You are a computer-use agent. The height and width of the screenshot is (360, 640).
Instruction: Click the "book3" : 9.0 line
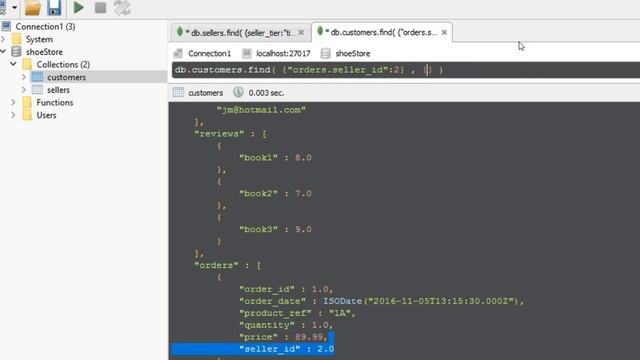[275, 229]
